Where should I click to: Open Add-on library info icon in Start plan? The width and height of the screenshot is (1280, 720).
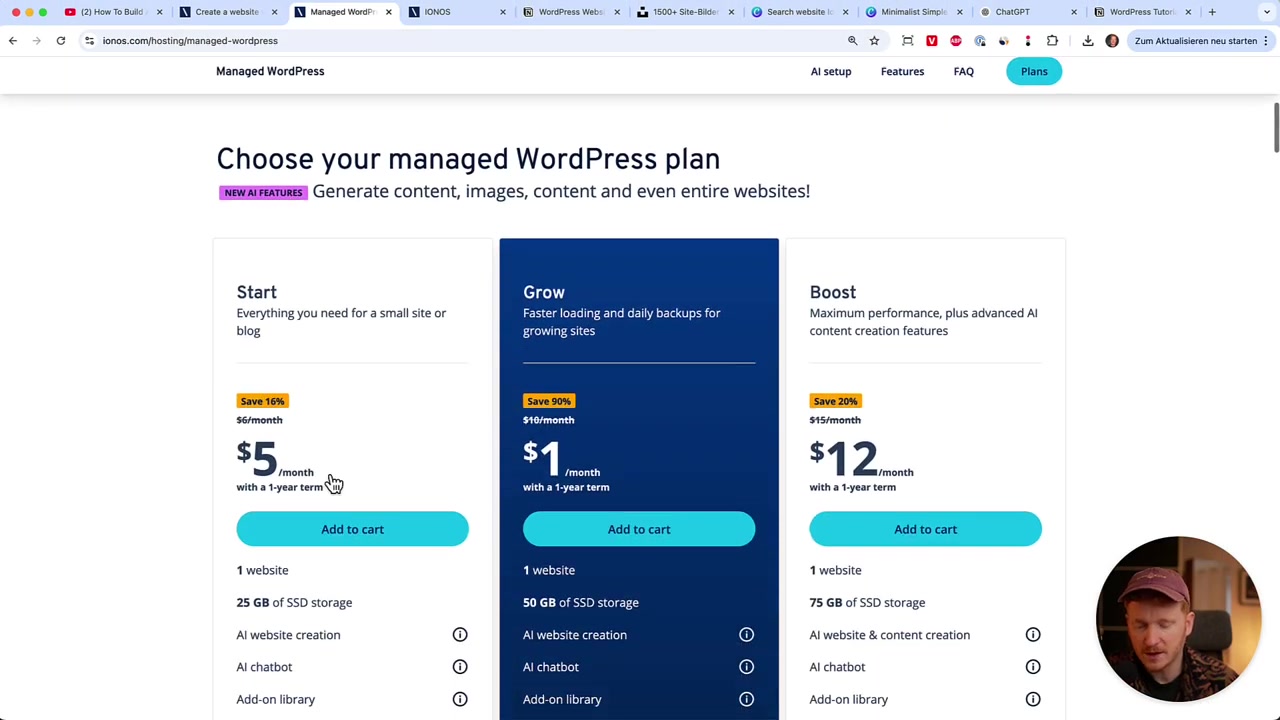click(460, 699)
